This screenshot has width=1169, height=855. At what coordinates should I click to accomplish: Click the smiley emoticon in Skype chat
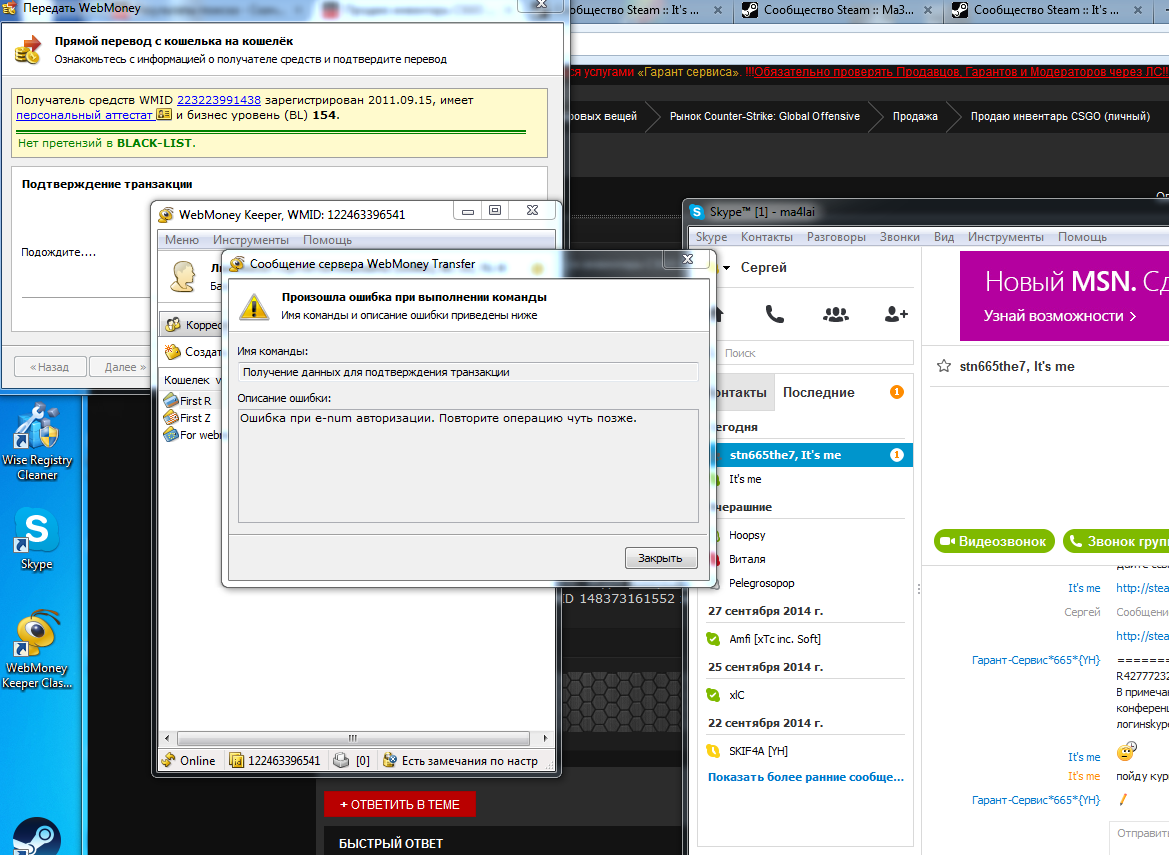(1127, 751)
